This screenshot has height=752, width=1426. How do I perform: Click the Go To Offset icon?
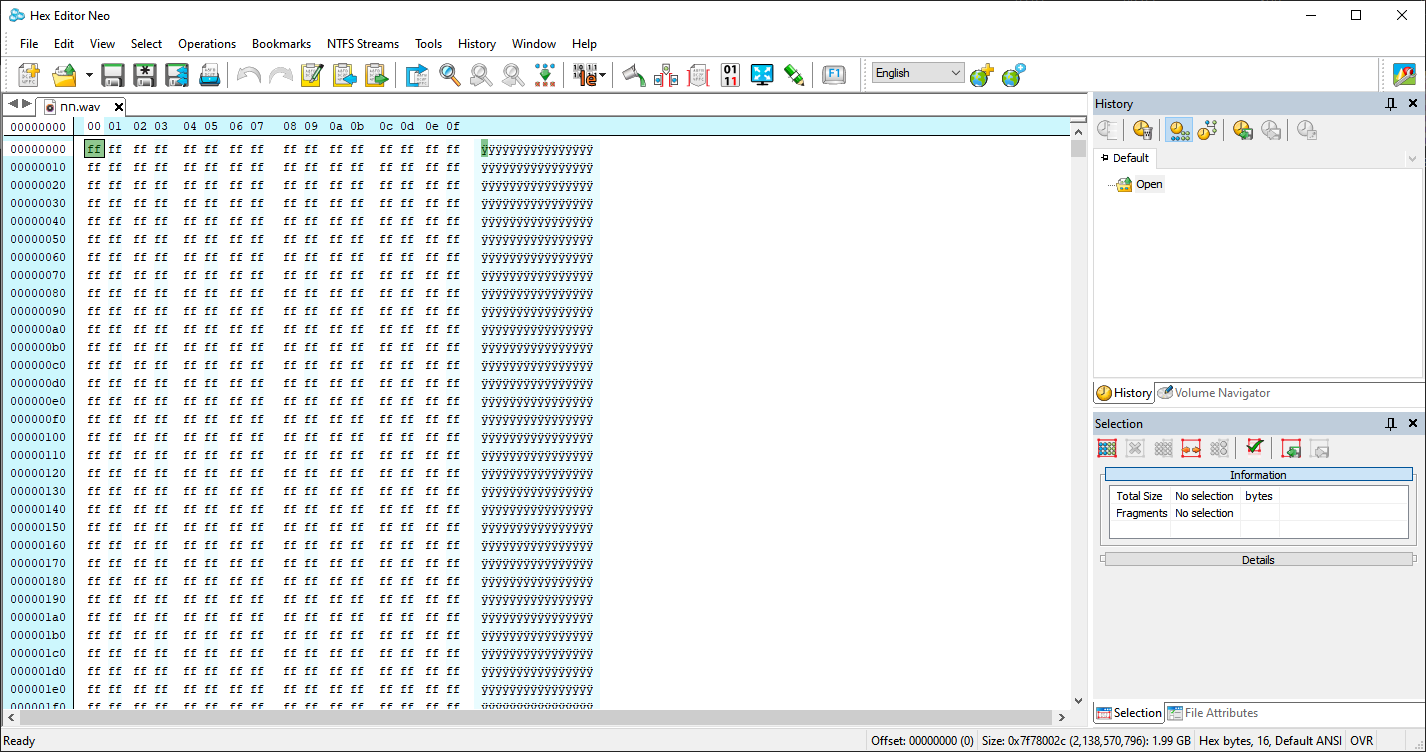tap(417, 75)
